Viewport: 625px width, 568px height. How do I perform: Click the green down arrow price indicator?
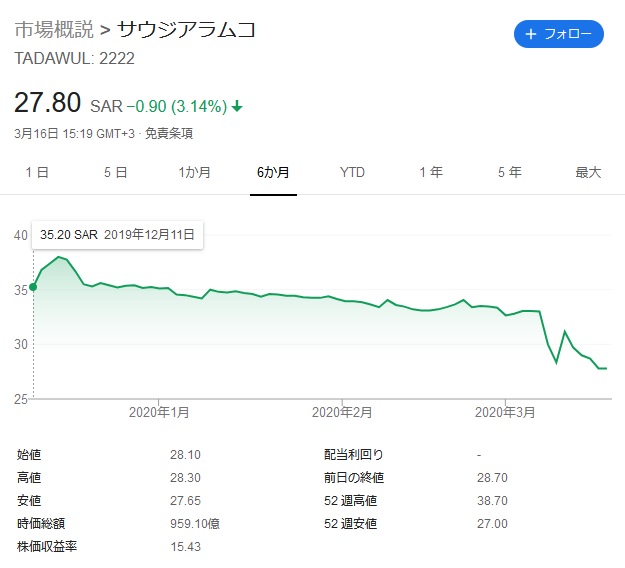coord(237,106)
